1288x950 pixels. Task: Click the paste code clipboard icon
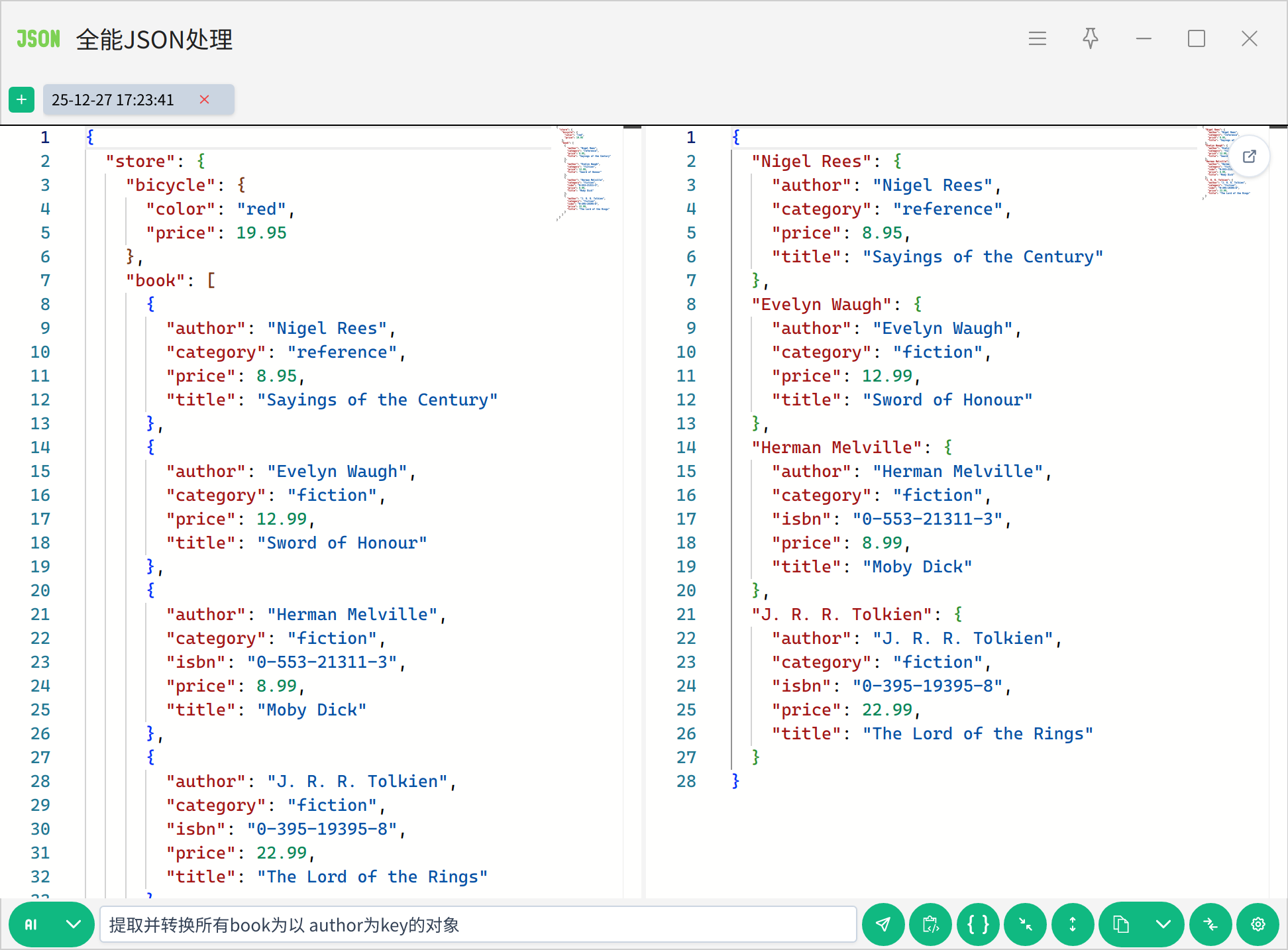point(930,924)
